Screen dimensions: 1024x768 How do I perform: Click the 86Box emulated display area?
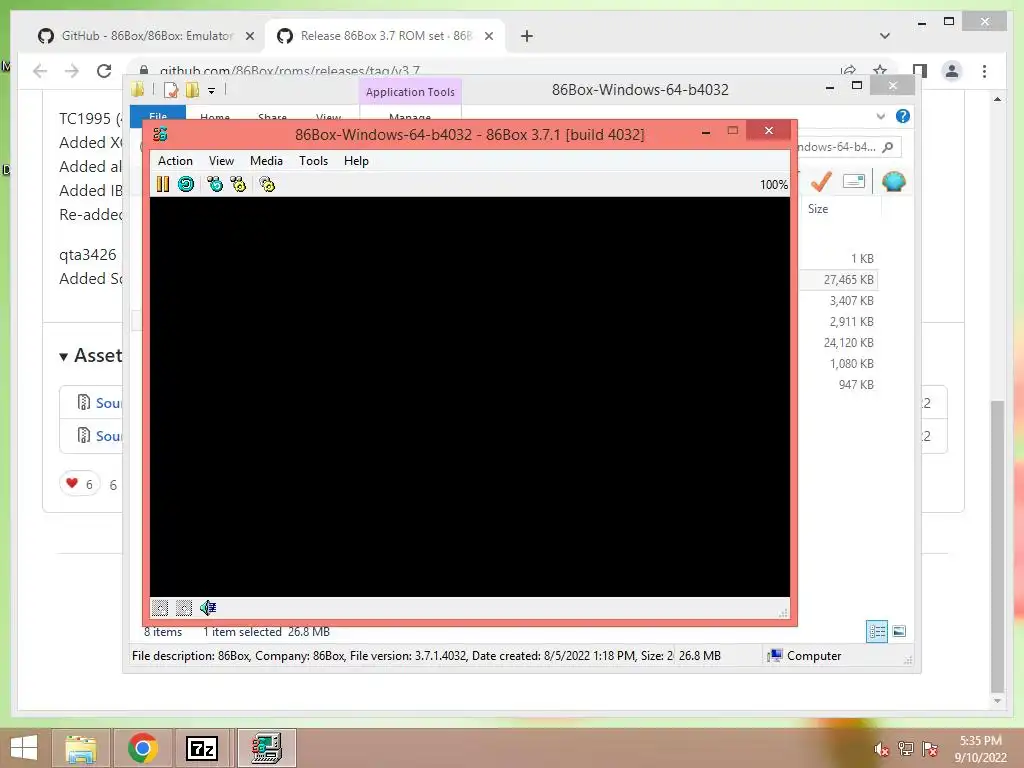[470, 397]
